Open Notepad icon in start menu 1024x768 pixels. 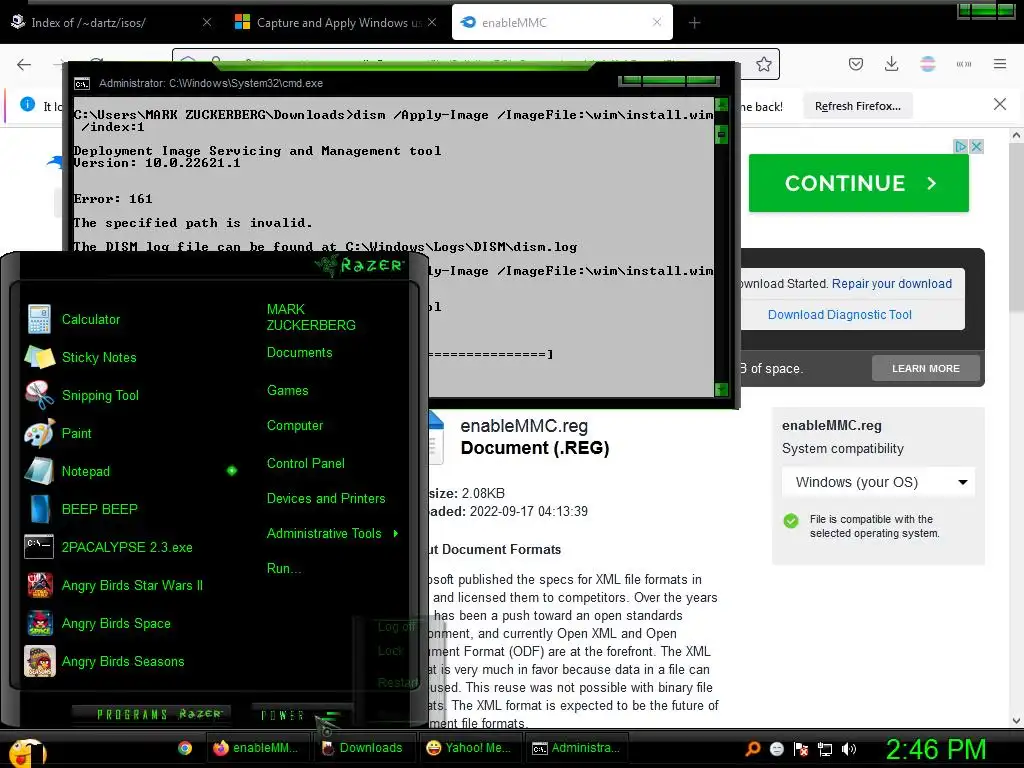40,471
